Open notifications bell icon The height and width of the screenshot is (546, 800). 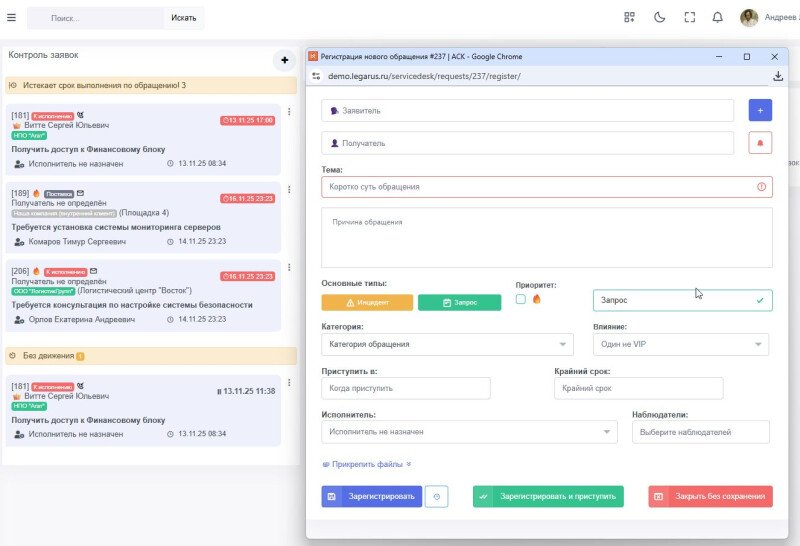click(717, 17)
